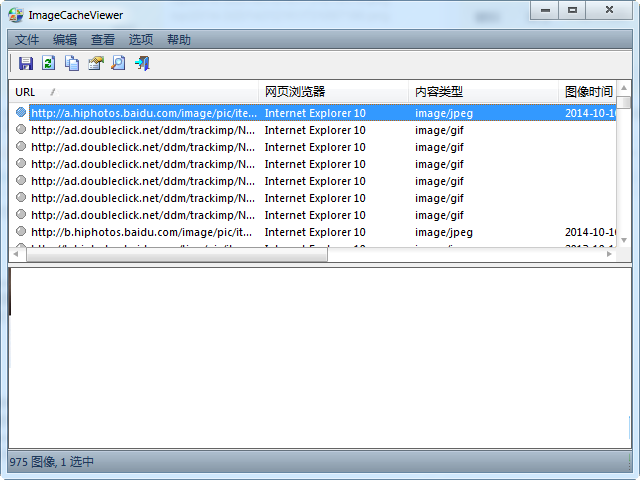Click the Refresh toolbar icon
Viewport: 640px width, 480px height.
tap(48, 64)
